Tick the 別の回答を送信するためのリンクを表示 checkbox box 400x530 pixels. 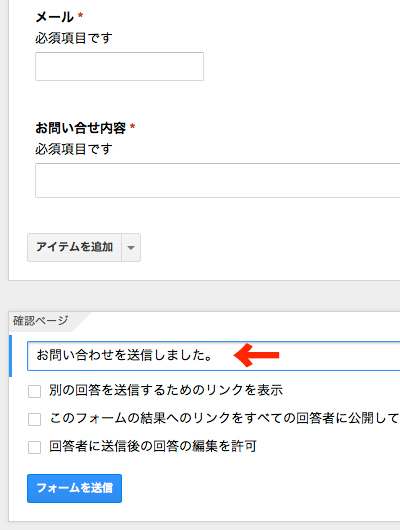click(34, 391)
